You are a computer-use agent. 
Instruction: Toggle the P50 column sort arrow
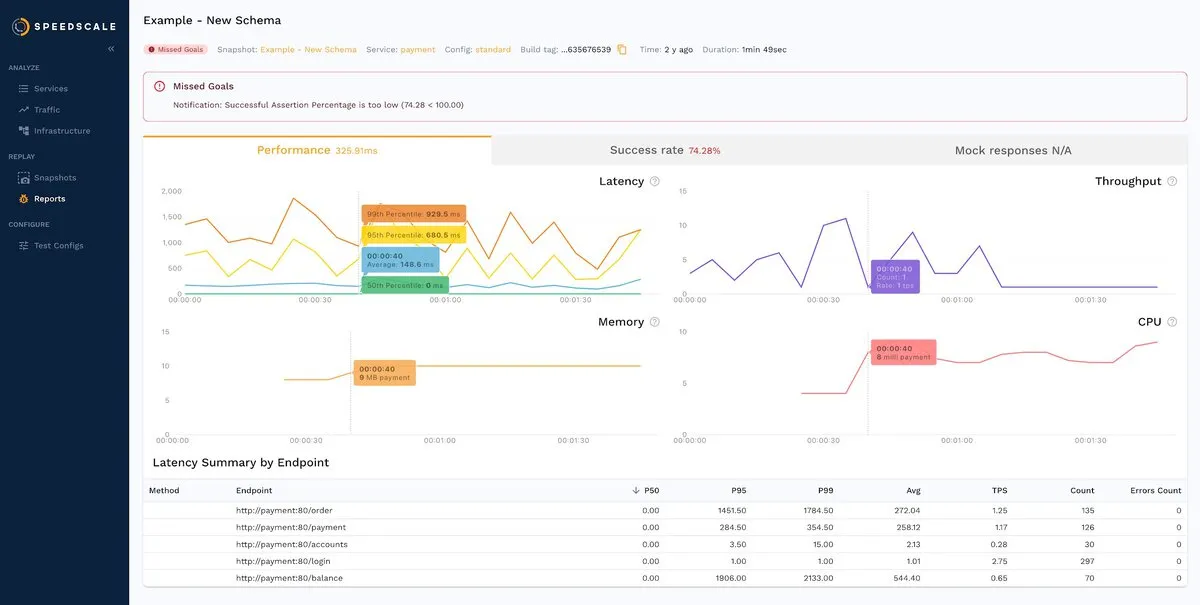[636, 490]
